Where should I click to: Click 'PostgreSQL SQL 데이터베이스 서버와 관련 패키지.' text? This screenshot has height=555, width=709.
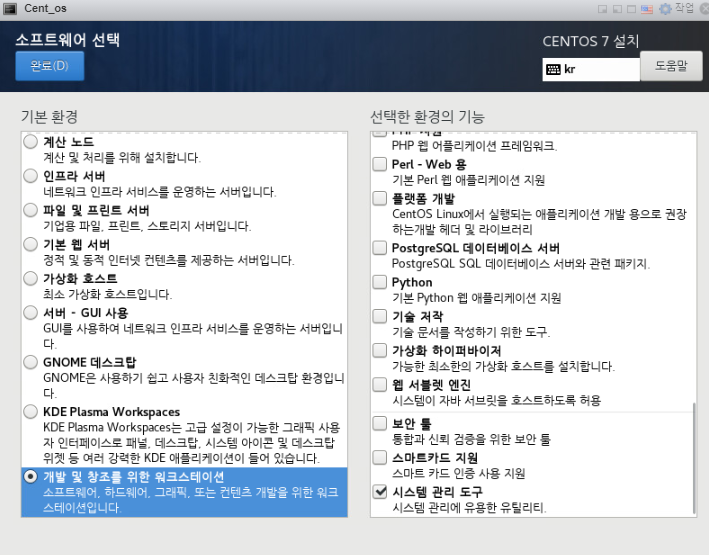520,264
